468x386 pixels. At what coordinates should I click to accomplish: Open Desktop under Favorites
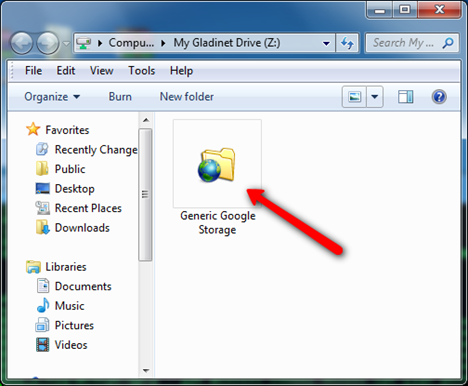[x=75, y=189]
